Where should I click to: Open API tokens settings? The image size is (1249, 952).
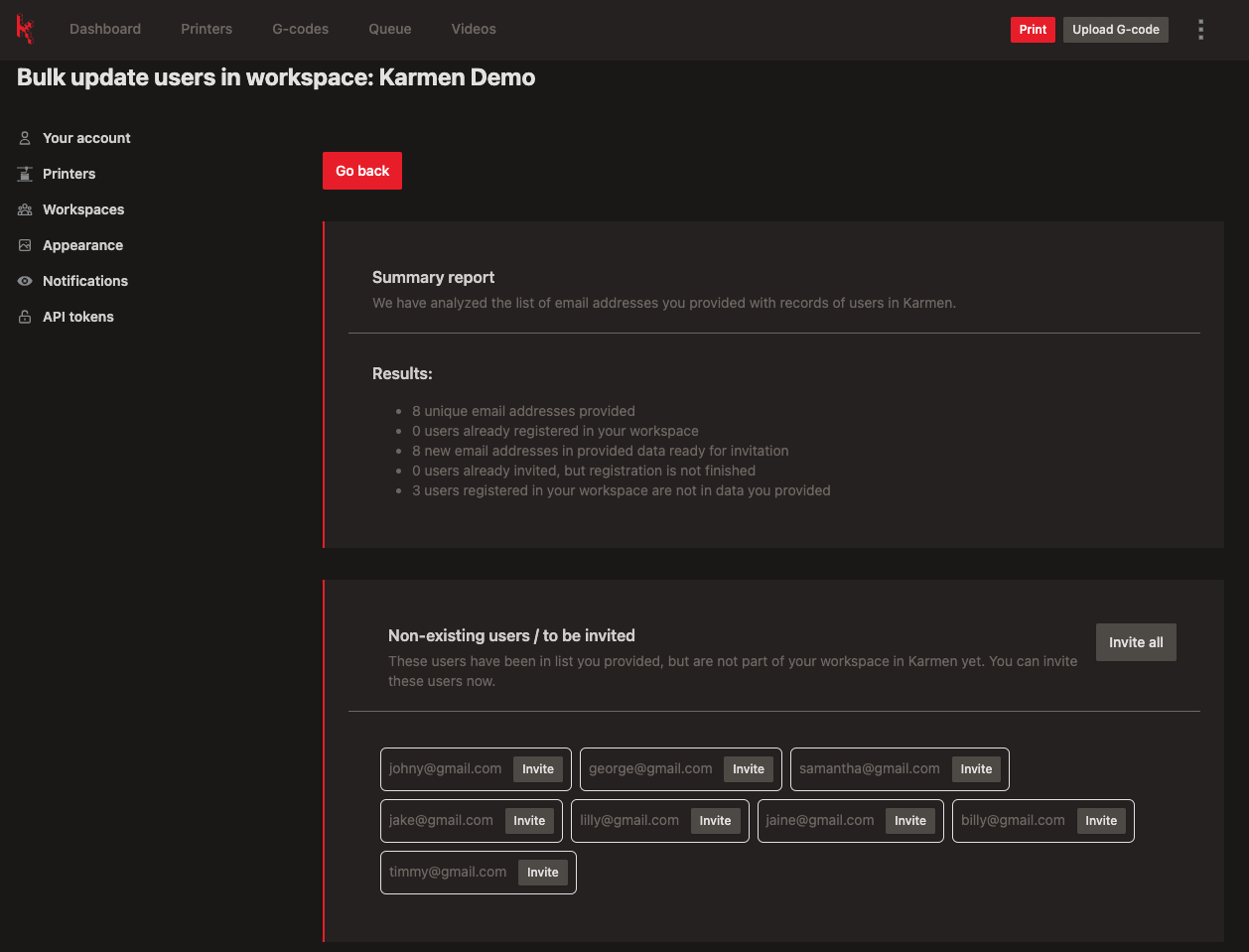[x=78, y=317]
